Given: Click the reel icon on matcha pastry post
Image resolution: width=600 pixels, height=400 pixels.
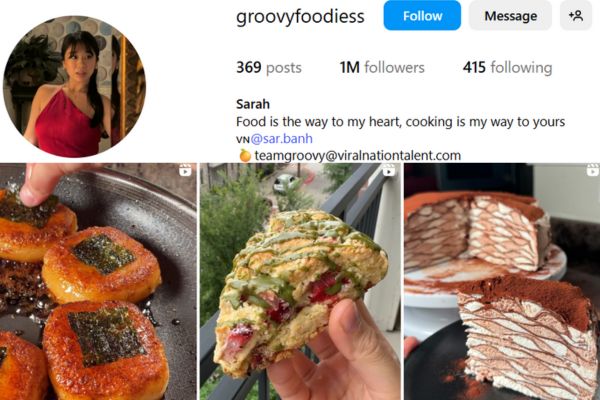Looking at the screenshot, I should coord(388,171).
